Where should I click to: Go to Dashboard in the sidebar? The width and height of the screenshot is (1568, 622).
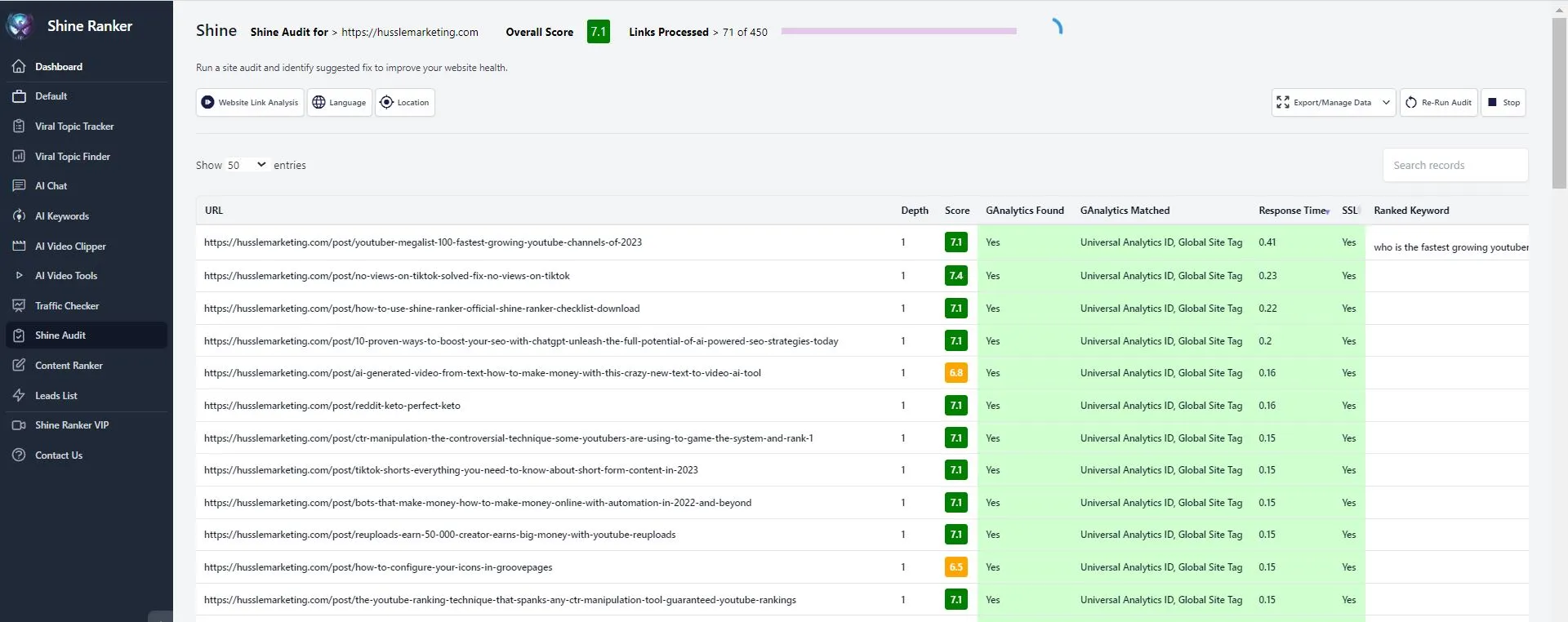[x=59, y=67]
